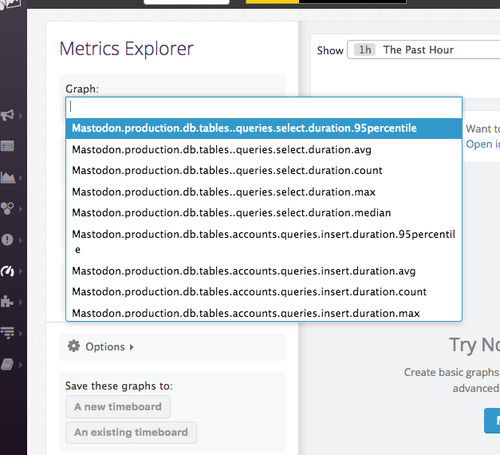Open the Monitors exclamation sidebar icon
Image resolution: width=500 pixels, height=455 pixels.
point(7,240)
